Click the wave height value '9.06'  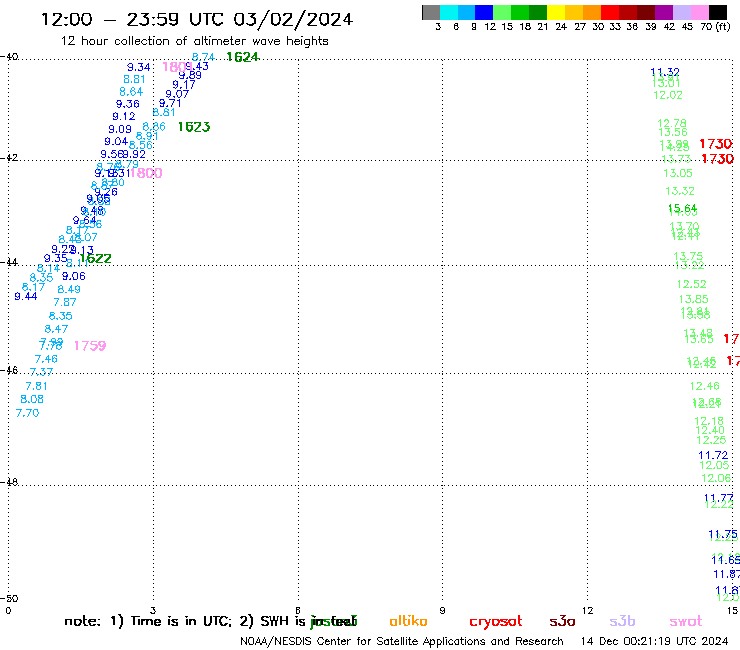point(74,276)
